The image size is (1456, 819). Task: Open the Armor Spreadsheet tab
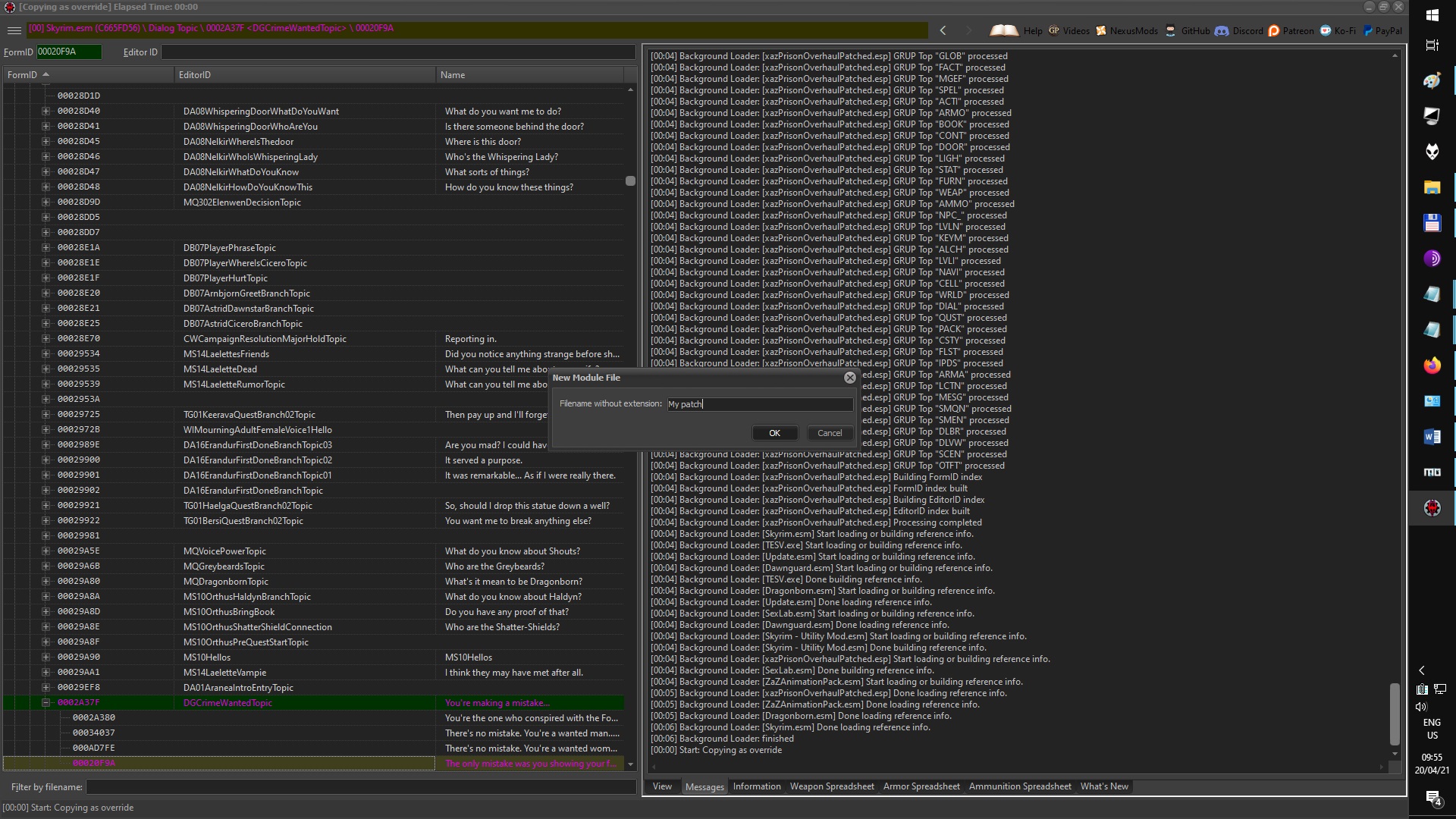point(921,786)
